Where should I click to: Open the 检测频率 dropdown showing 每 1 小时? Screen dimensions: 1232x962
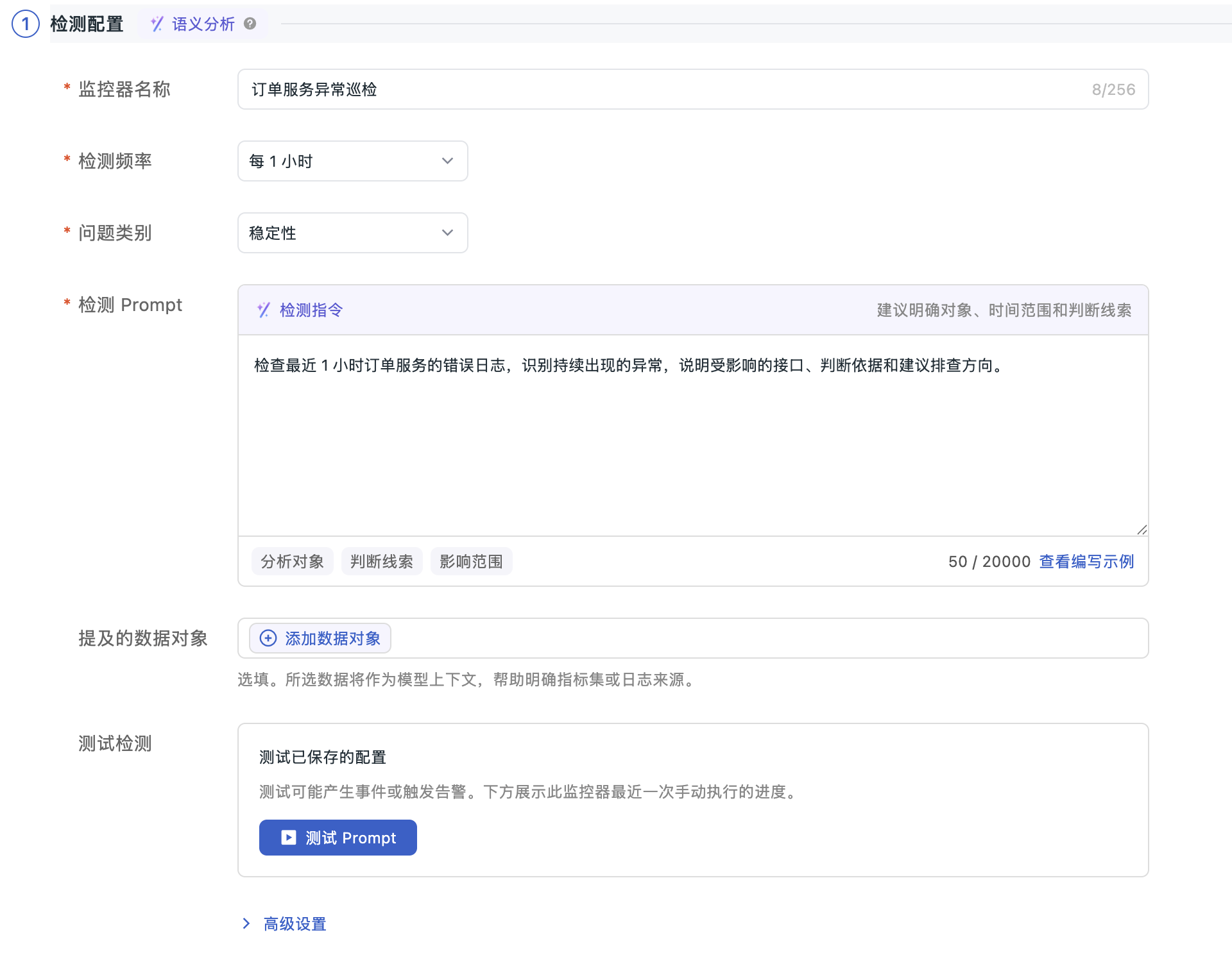click(352, 161)
